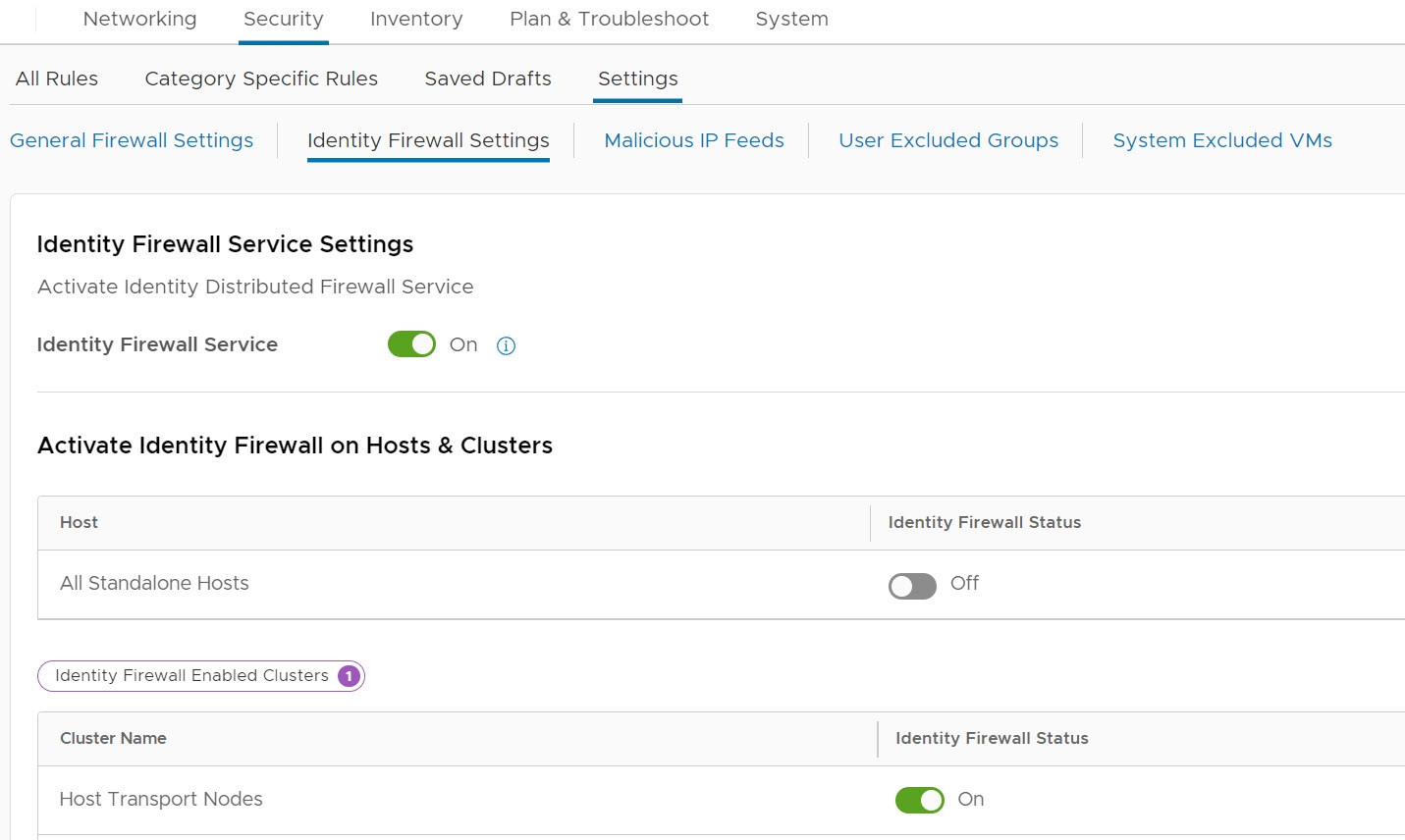View System Excluded VMs settings
This screenshot has height=840, width=1405.
tap(1222, 140)
